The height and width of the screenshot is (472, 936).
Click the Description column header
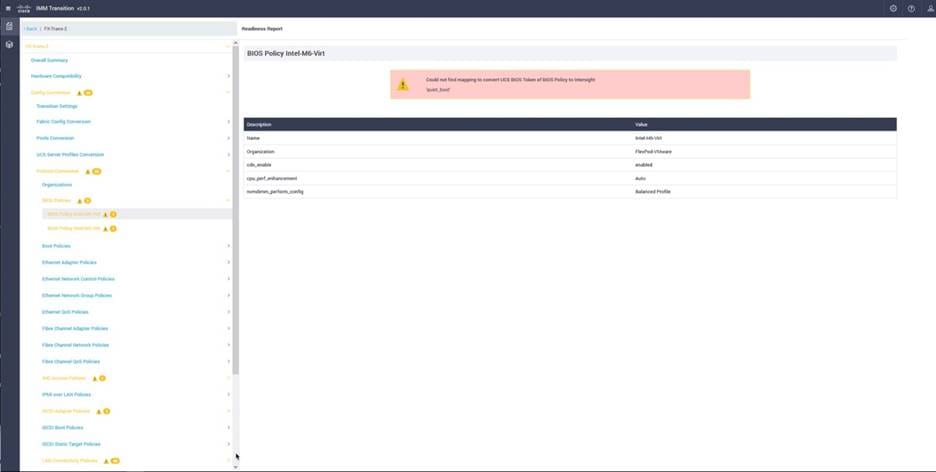click(259, 125)
